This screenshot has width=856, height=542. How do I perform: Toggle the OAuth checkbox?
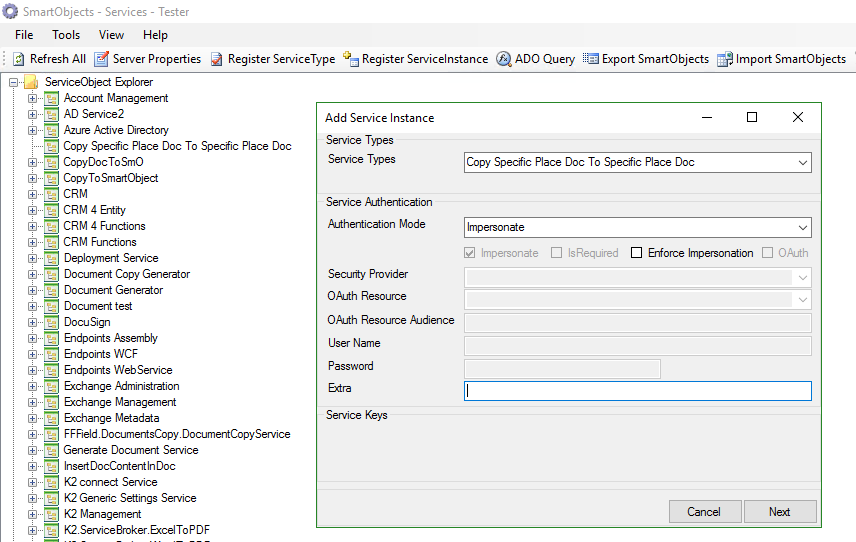point(769,253)
